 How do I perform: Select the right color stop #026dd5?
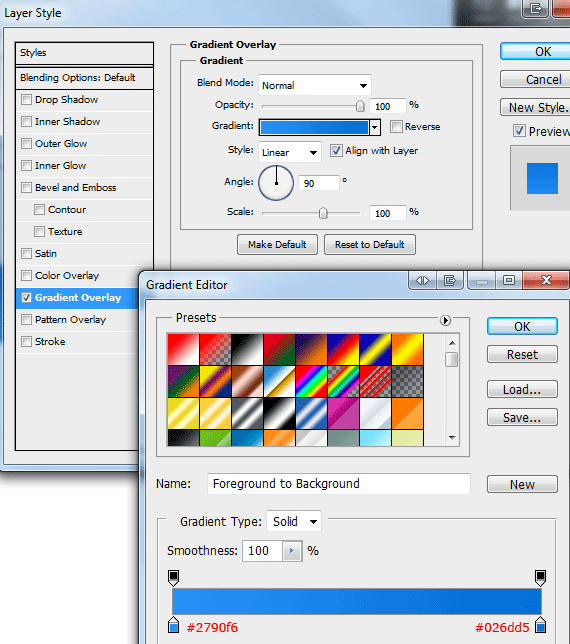(x=540, y=625)
